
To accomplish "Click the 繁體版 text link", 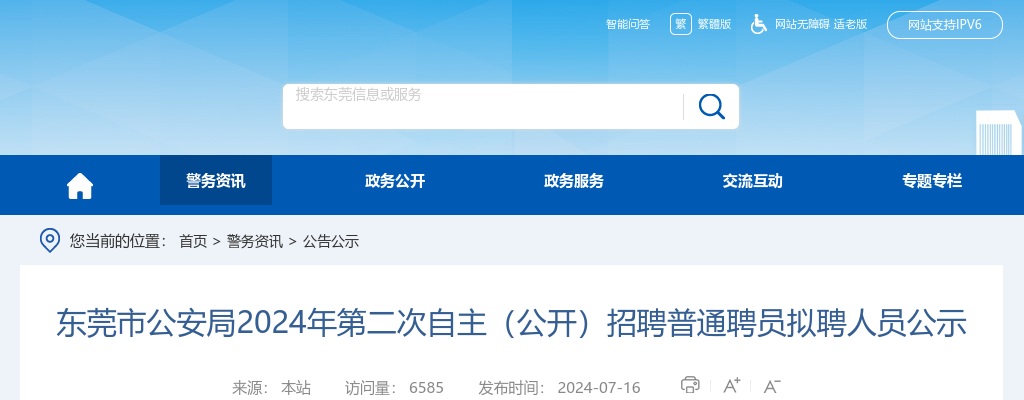I will [714, 24].
